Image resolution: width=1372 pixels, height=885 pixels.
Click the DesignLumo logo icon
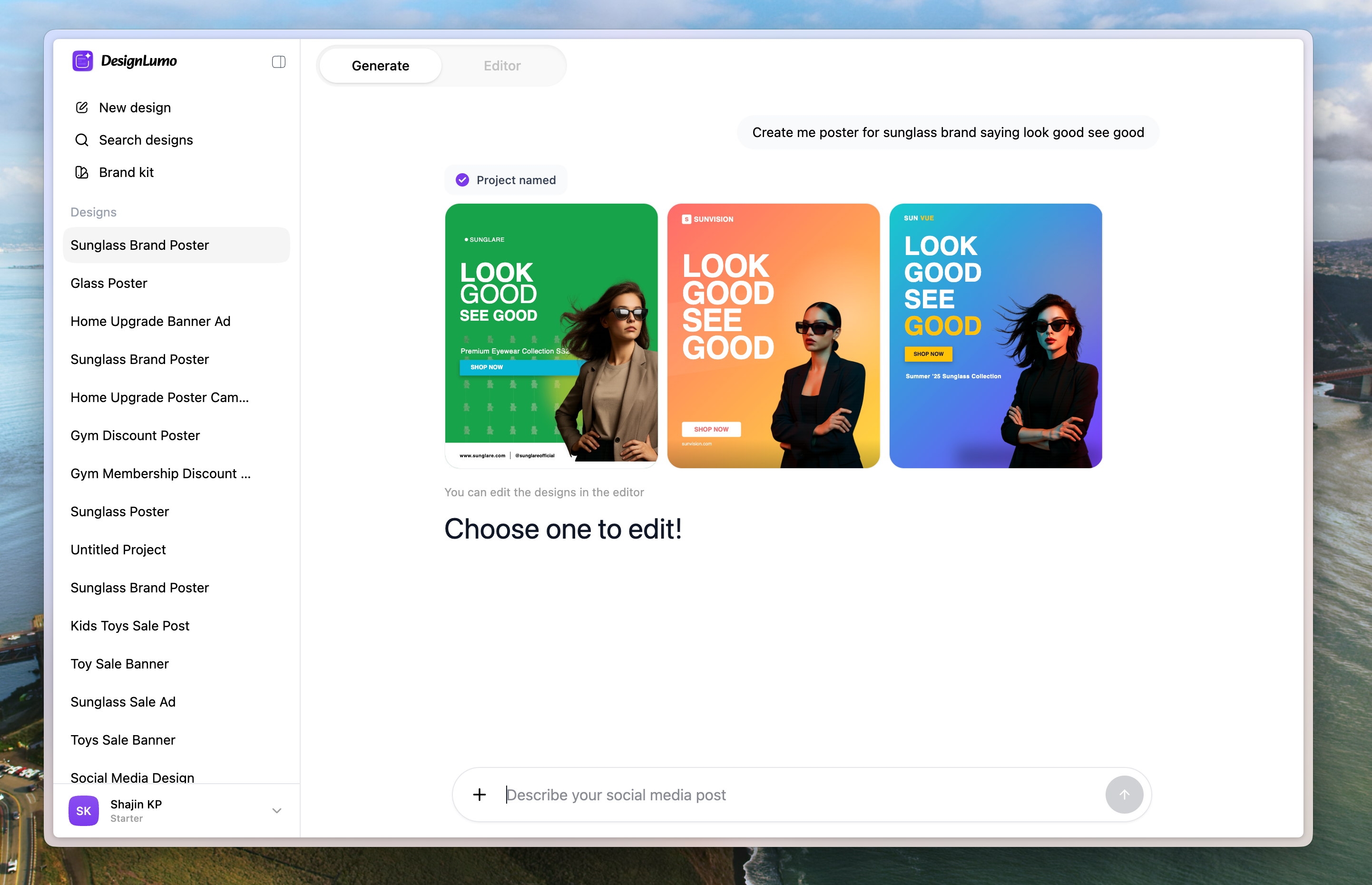click(83, 61)
